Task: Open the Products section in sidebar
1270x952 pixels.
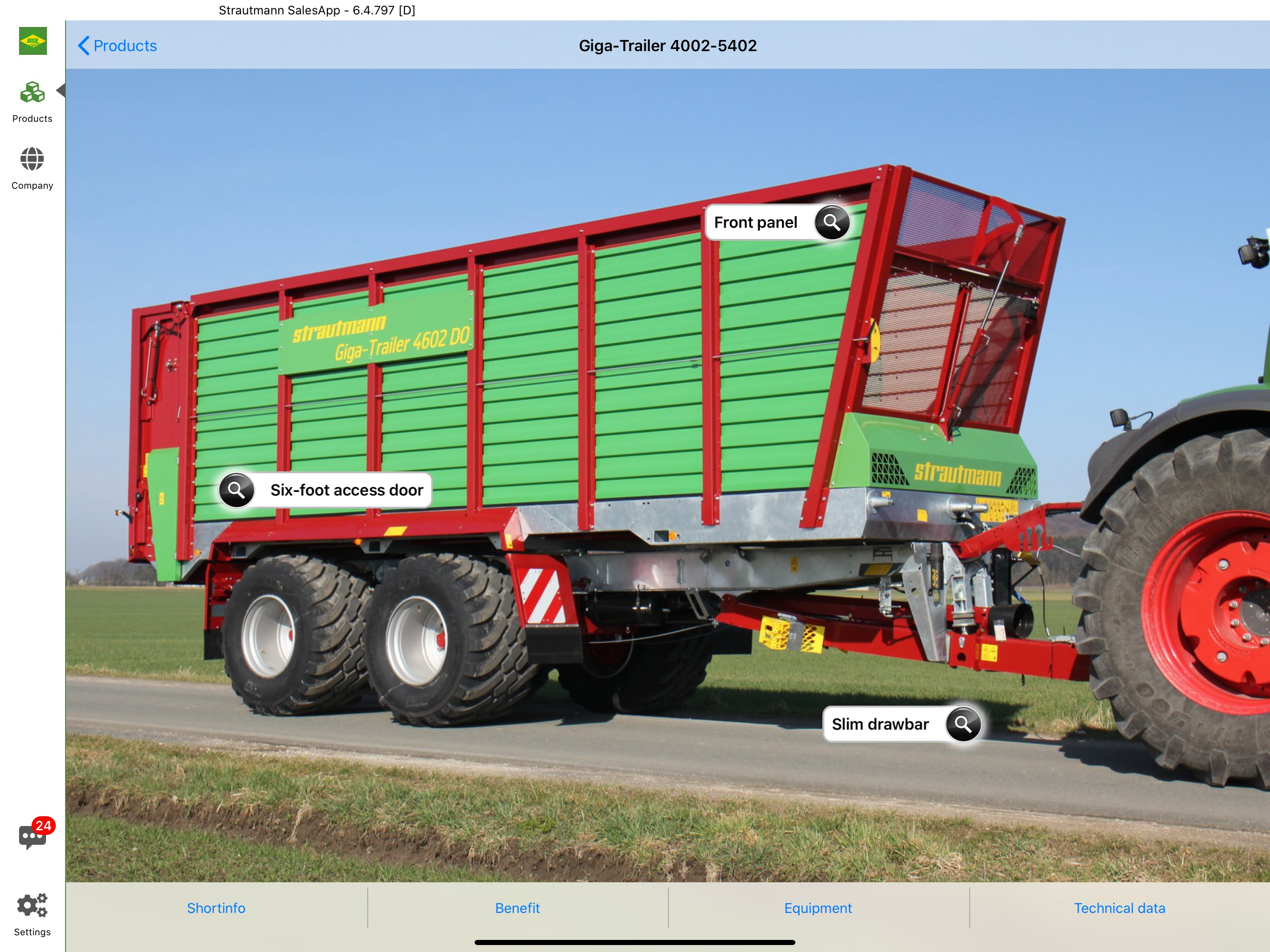Action: pos(32,102)
